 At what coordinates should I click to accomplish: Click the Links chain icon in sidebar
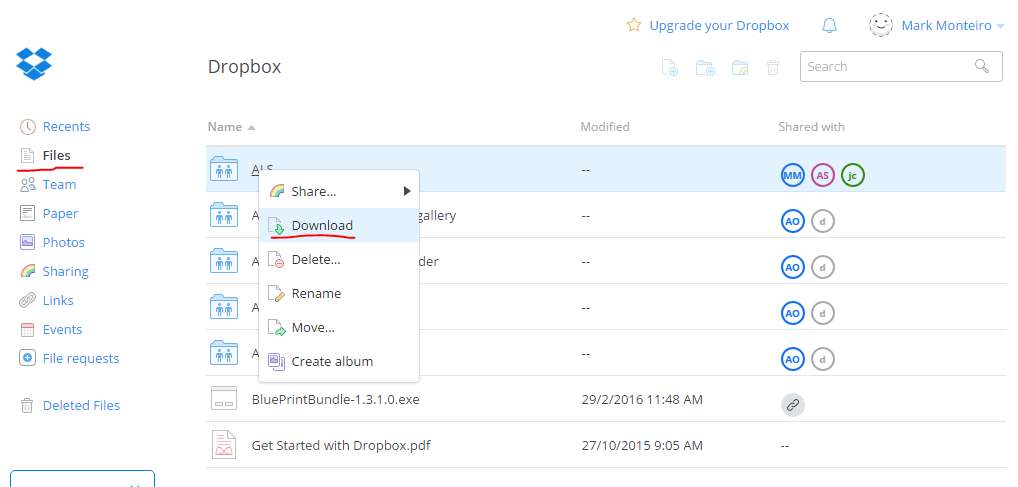(27, 300)
